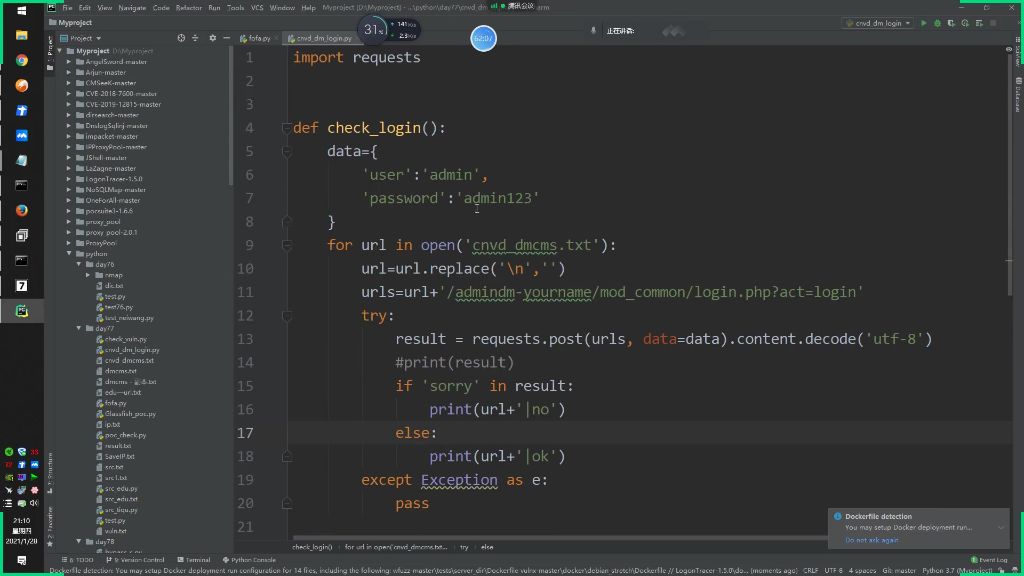Open Windows notification center icon

tap(22, 561)
